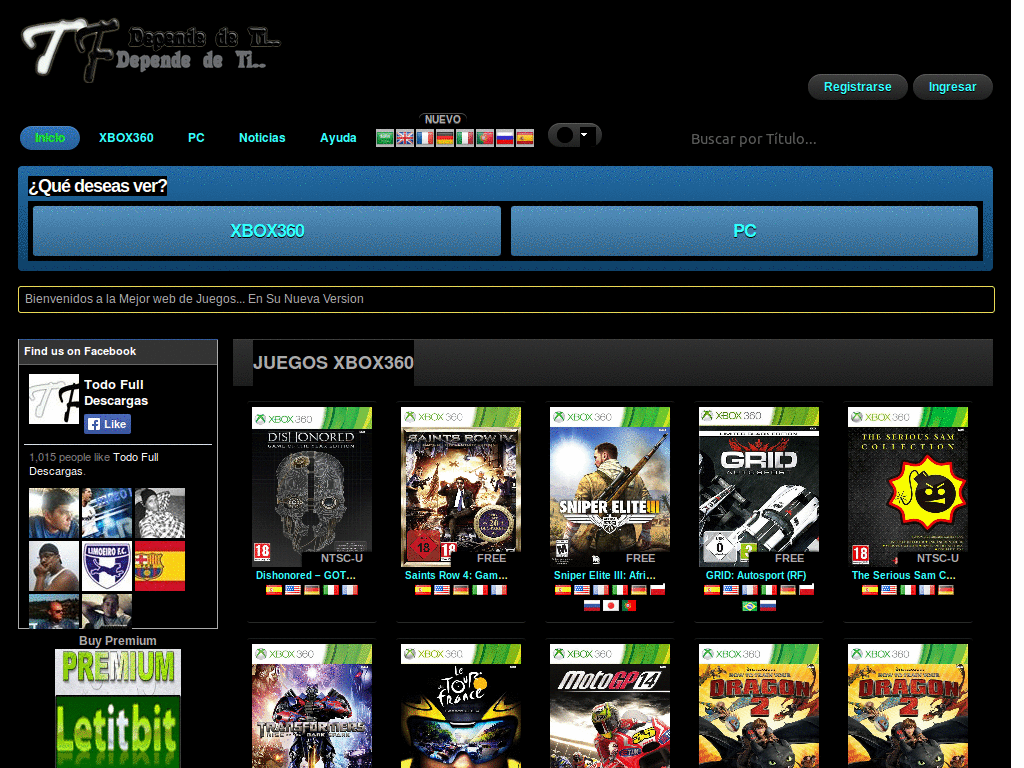Select the Russian flag in language bar
The height and width of the screenshot is (768, 1024).
(505, 138)
